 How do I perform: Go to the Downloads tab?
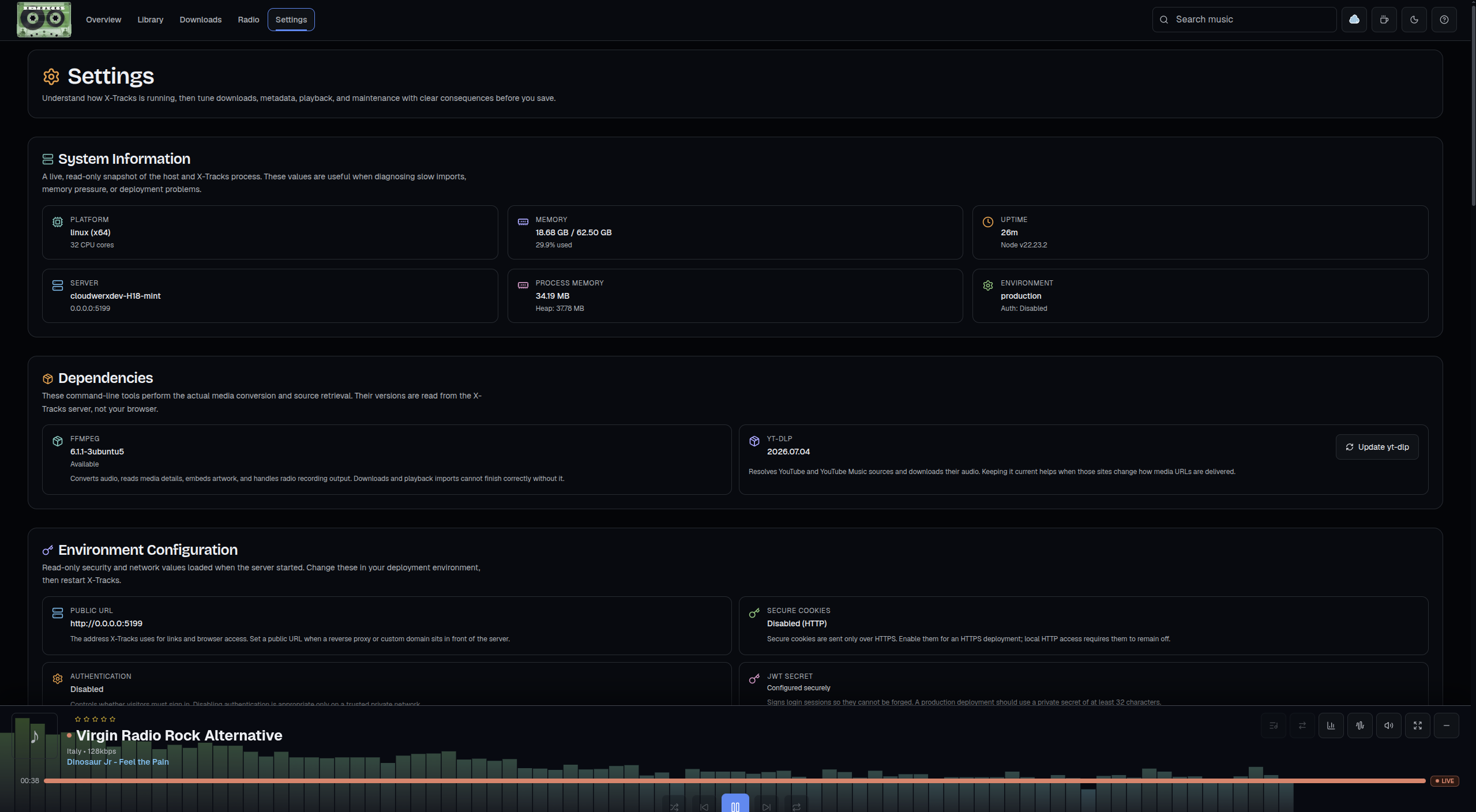tap(201, 20)
